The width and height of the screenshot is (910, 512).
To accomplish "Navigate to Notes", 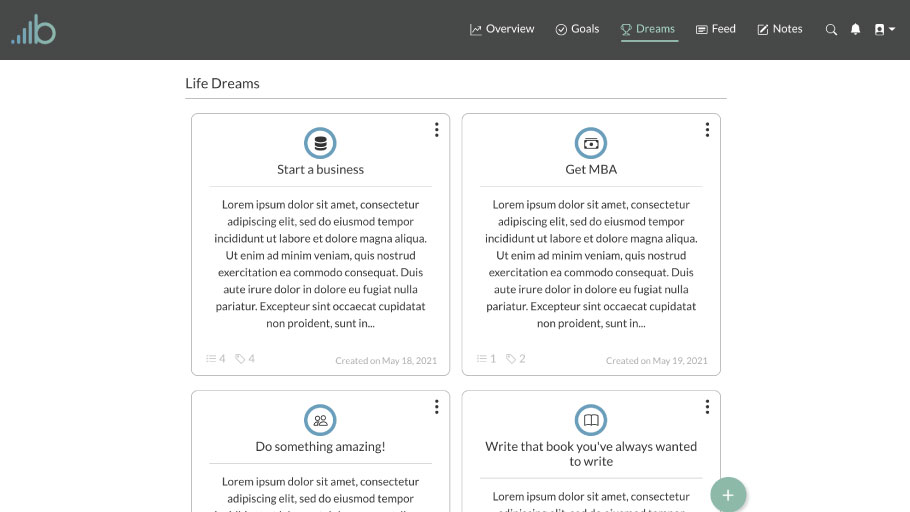I will point(779,29).
